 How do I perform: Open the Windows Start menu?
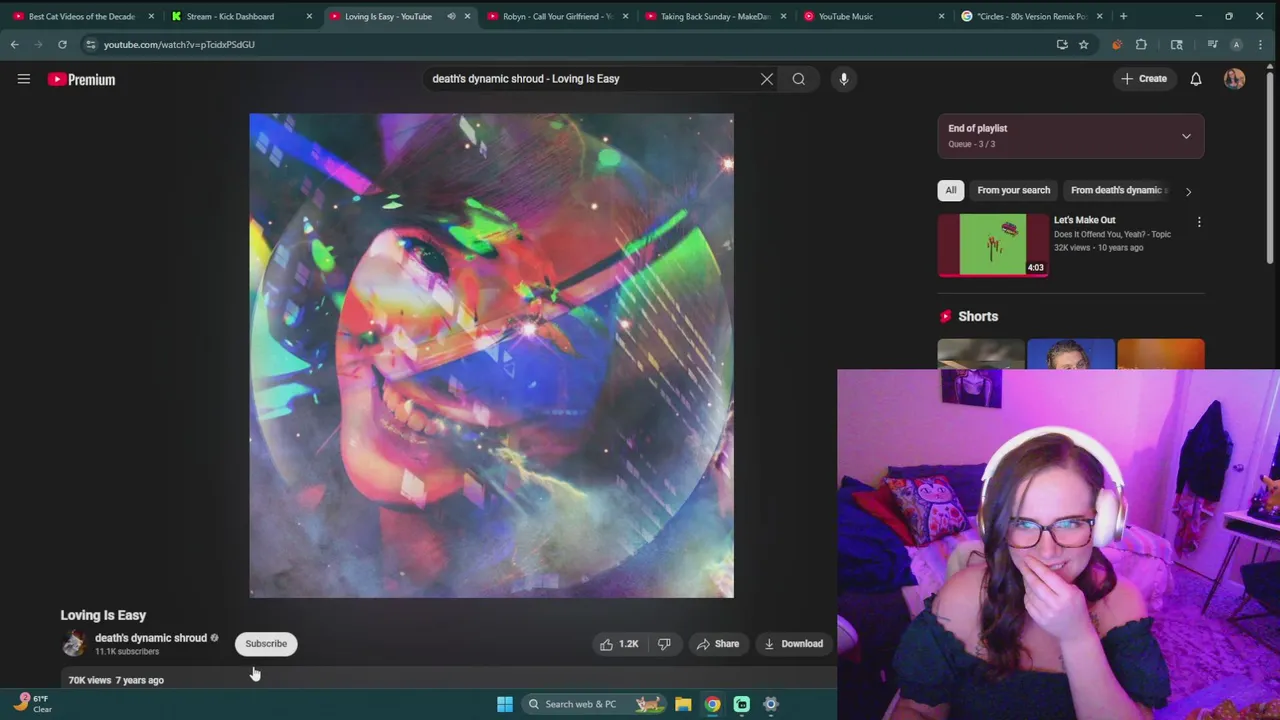(505, 704)
